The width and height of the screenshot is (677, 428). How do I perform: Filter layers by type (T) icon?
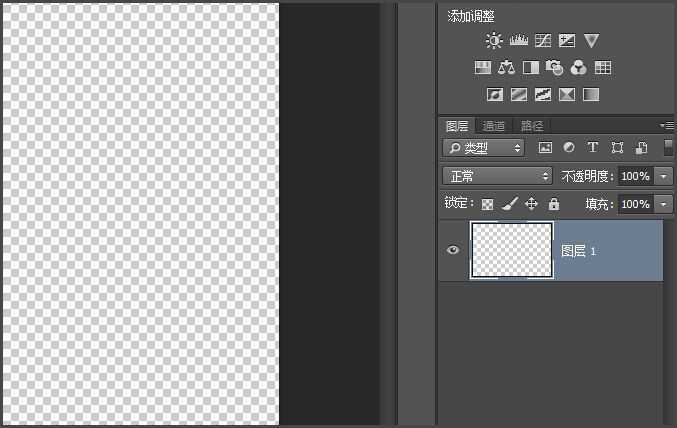pyautogui.click(x=593, y=148)
